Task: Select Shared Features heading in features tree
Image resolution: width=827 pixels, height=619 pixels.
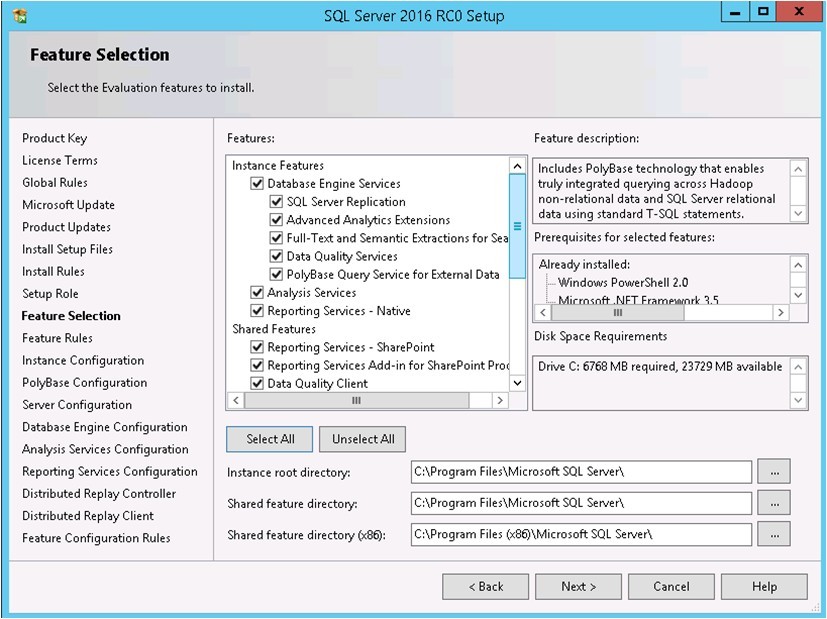Action: coord(274,329)
